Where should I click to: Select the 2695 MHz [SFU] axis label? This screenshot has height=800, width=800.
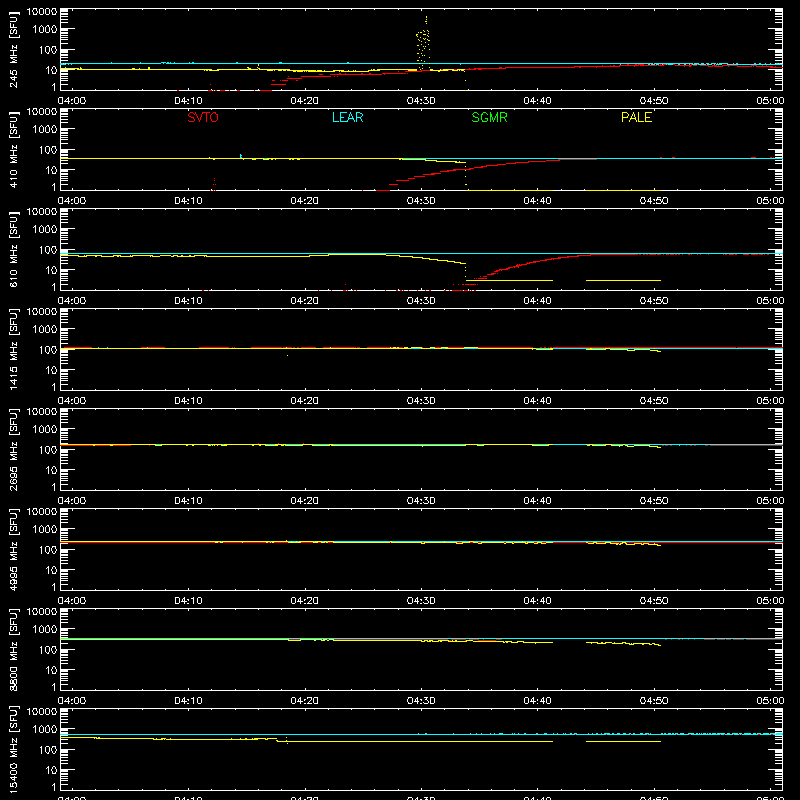14,449
